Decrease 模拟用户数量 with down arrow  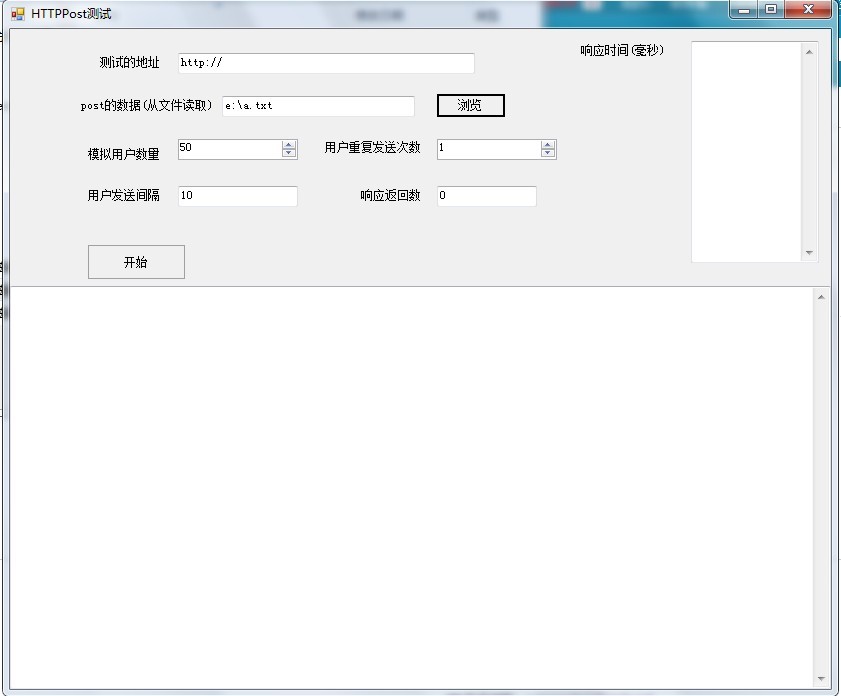pyautogui.click(x=289, y=153)
